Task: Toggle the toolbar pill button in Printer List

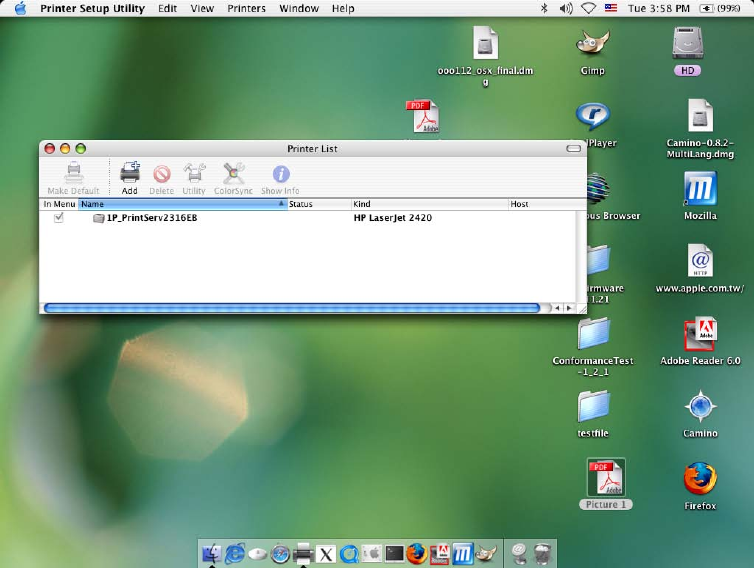Action: [573, 149]
